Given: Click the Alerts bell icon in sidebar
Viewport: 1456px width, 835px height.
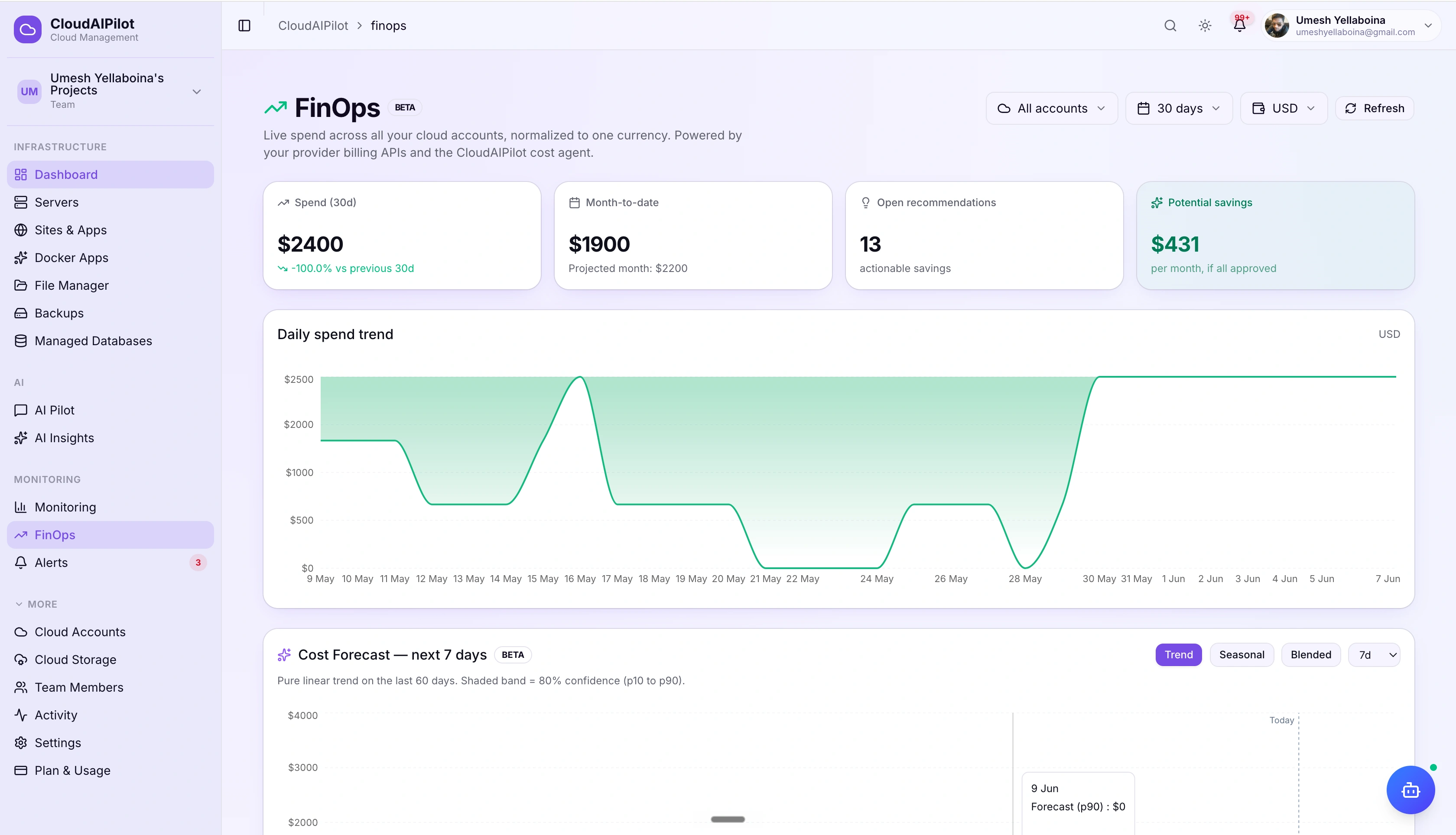Looking at the screenshot, I should coord(21,563).
